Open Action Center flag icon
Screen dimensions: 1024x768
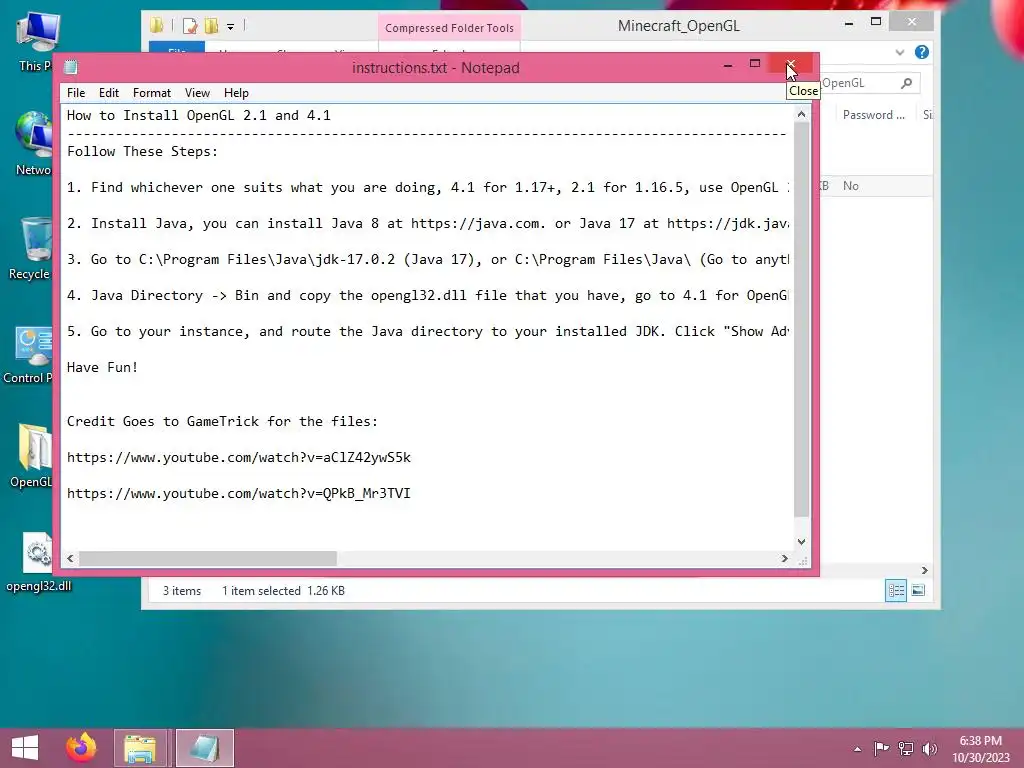click(881, 748)
